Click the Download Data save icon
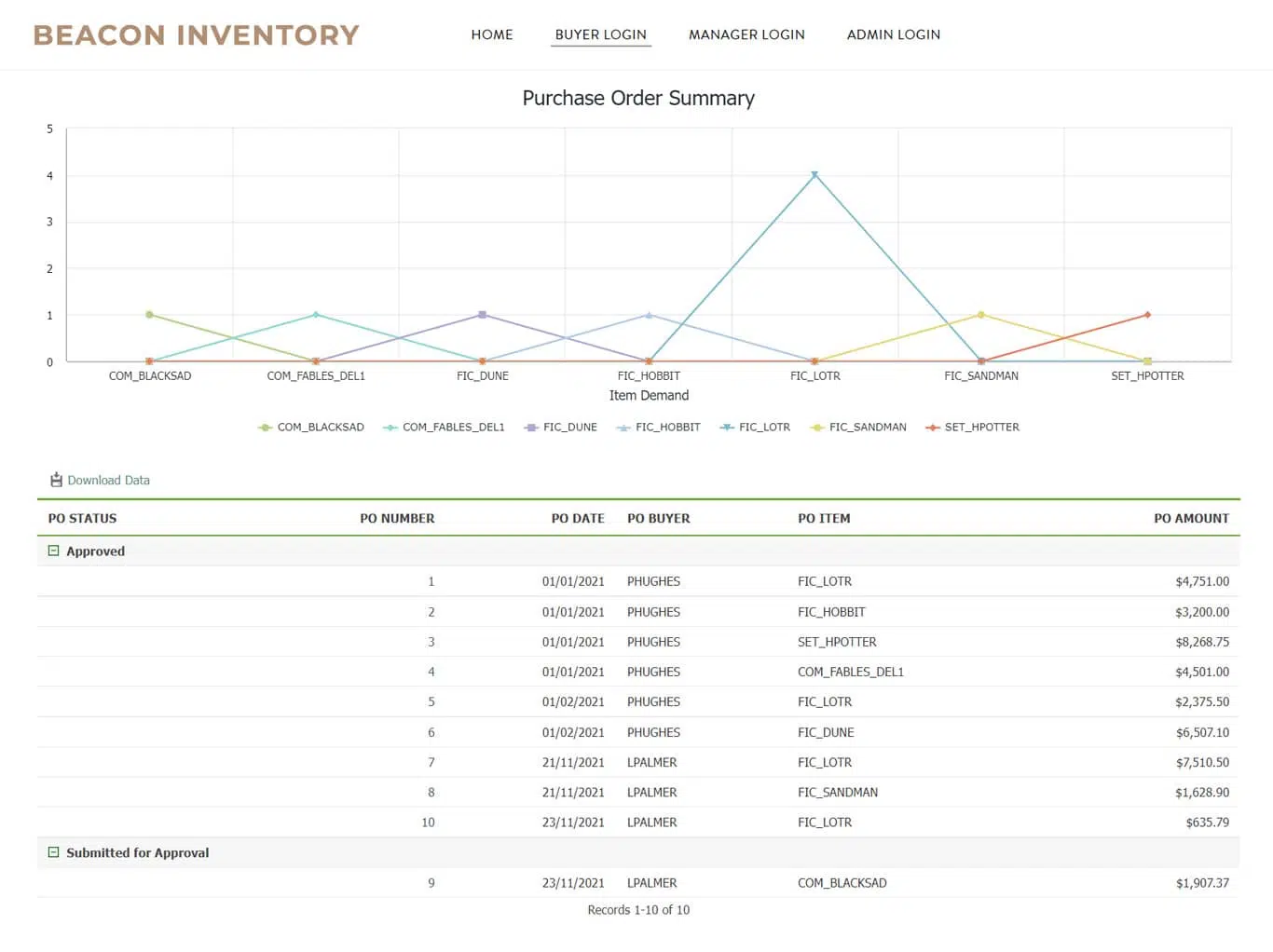 [x=56, y=480]
